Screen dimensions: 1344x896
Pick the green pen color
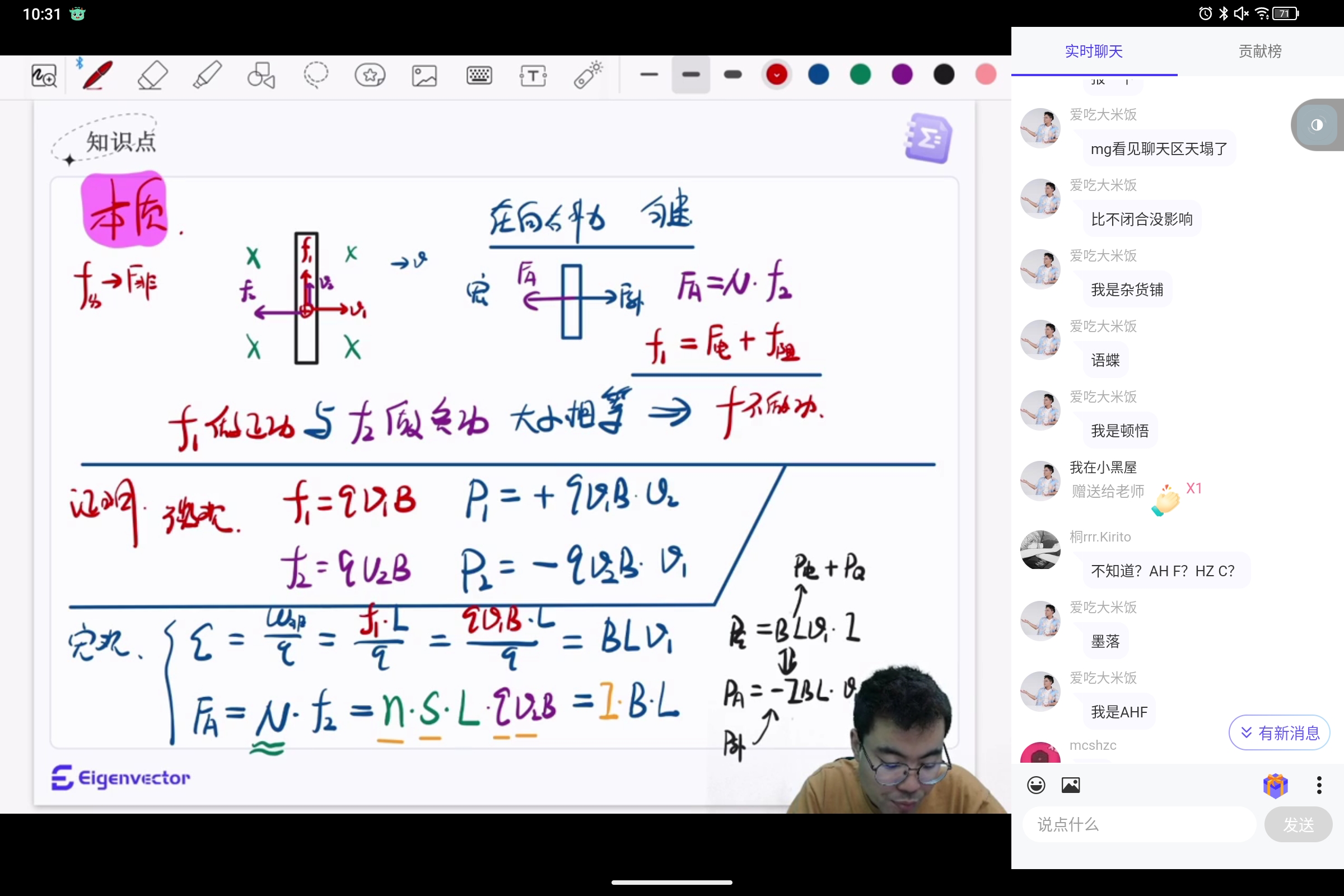[860, 74]
